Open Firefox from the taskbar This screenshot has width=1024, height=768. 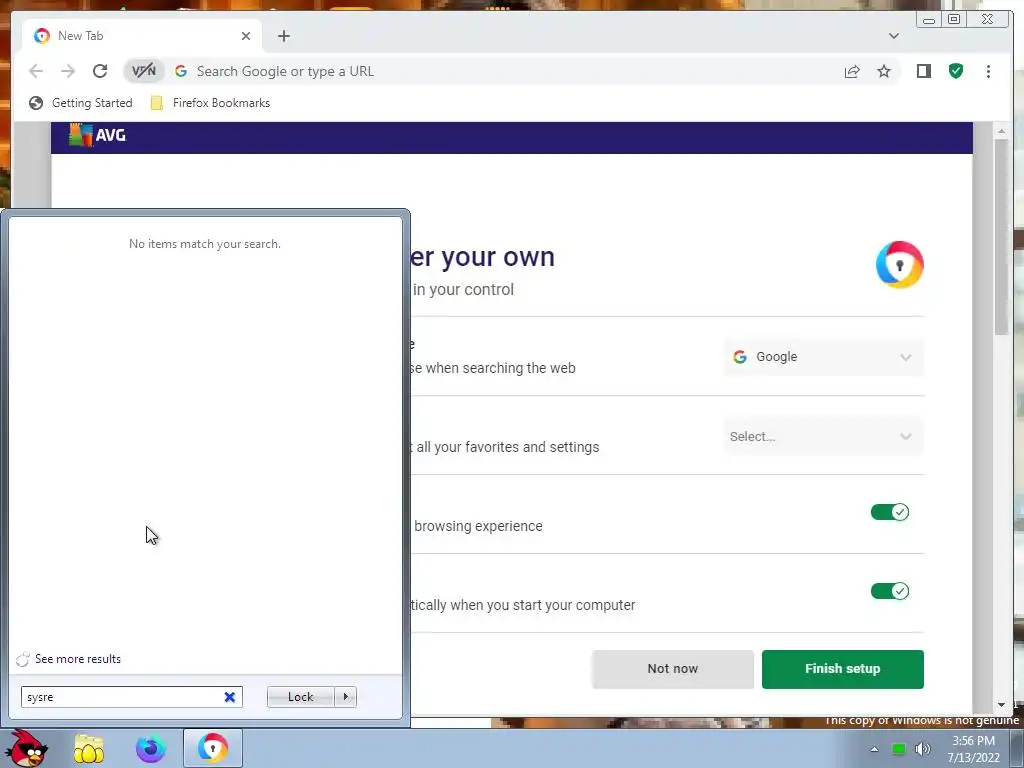(x=150, y=748)
